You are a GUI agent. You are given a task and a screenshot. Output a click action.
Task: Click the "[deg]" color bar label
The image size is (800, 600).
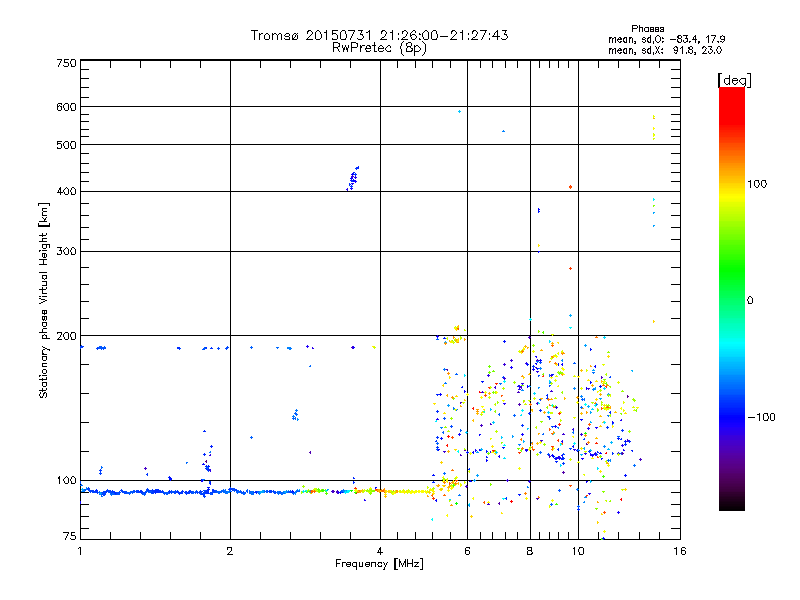coord(734,80)
